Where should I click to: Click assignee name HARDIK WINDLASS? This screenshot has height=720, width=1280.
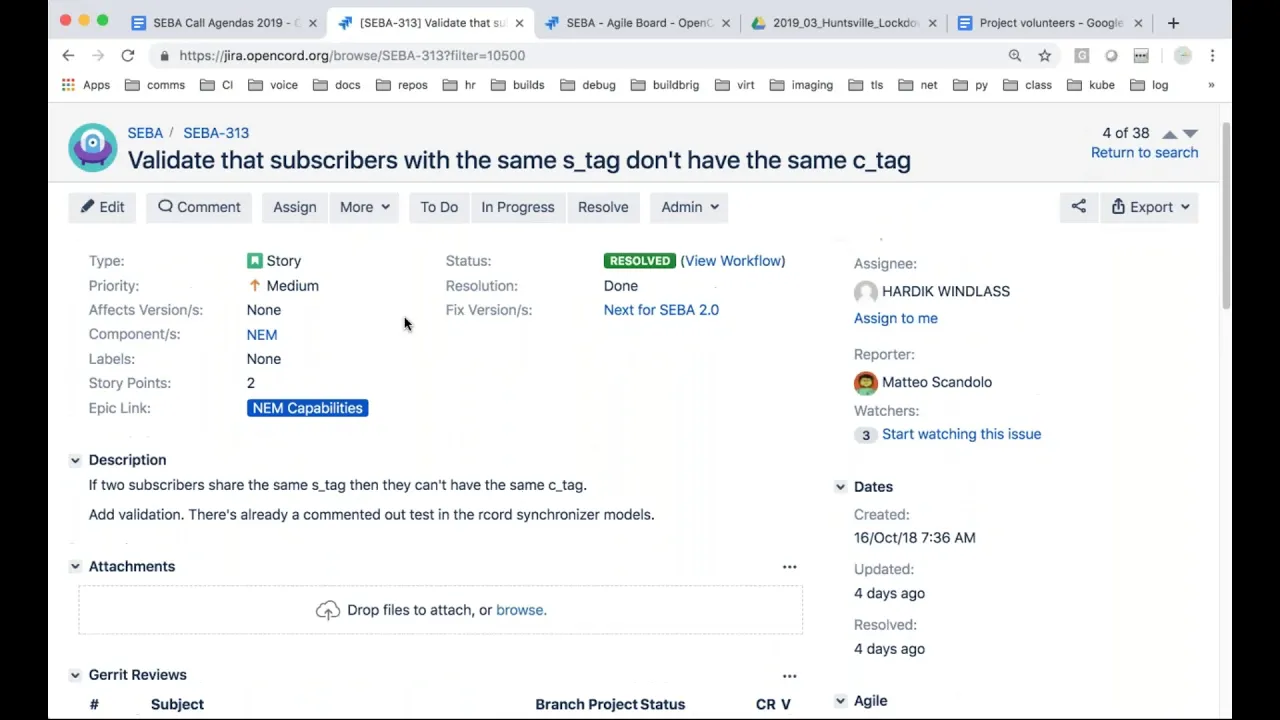pos(946,292)
